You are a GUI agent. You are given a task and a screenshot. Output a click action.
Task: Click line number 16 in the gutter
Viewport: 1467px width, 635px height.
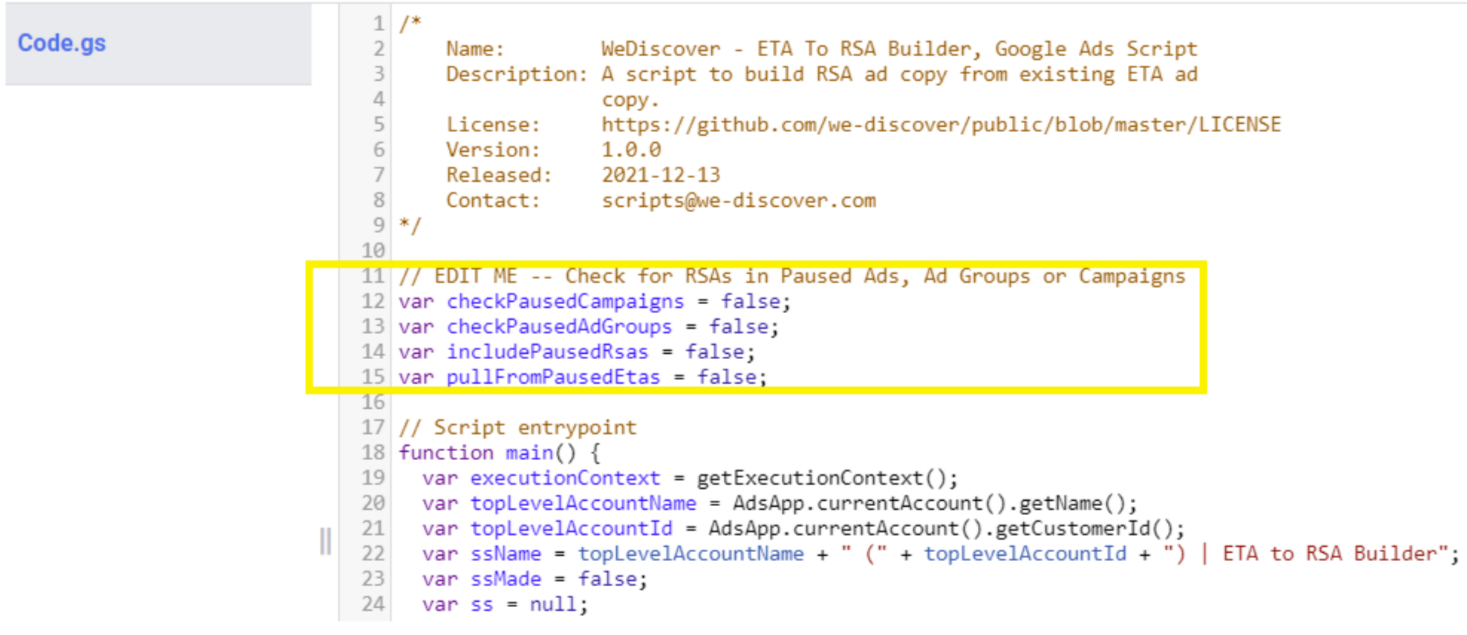click(373, 402)
